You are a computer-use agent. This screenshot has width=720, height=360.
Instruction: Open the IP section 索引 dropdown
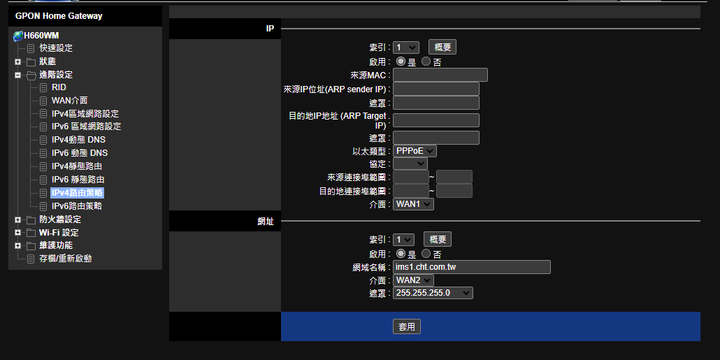pos(406,47)
